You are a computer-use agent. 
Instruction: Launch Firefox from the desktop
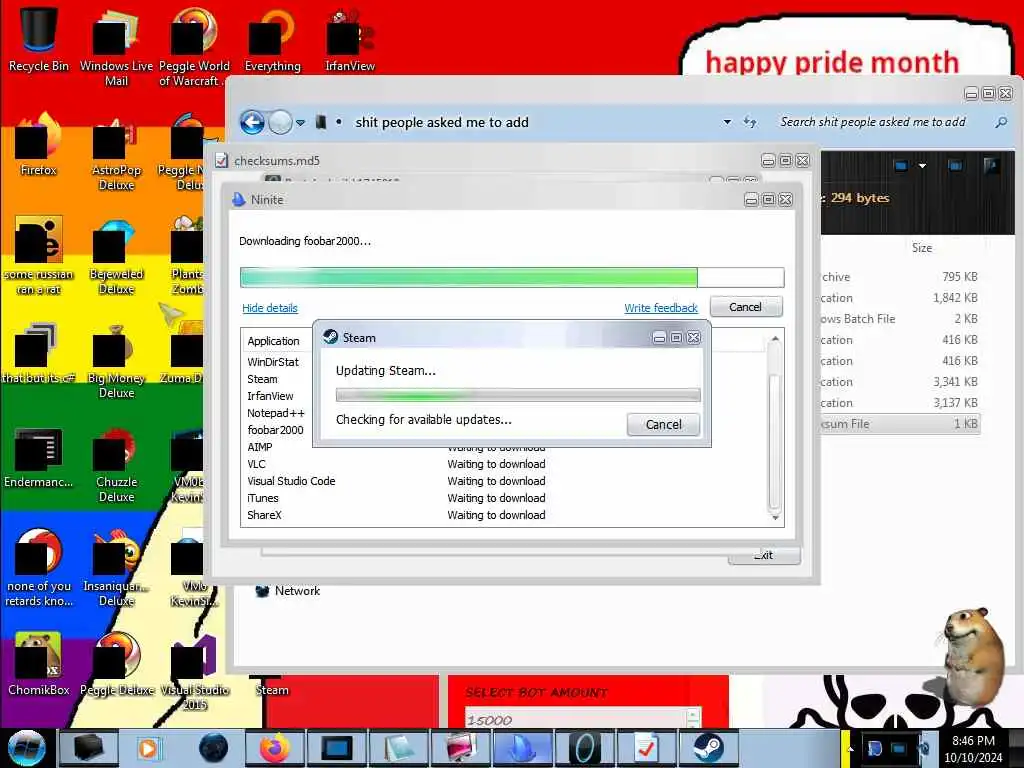(38, 144)
